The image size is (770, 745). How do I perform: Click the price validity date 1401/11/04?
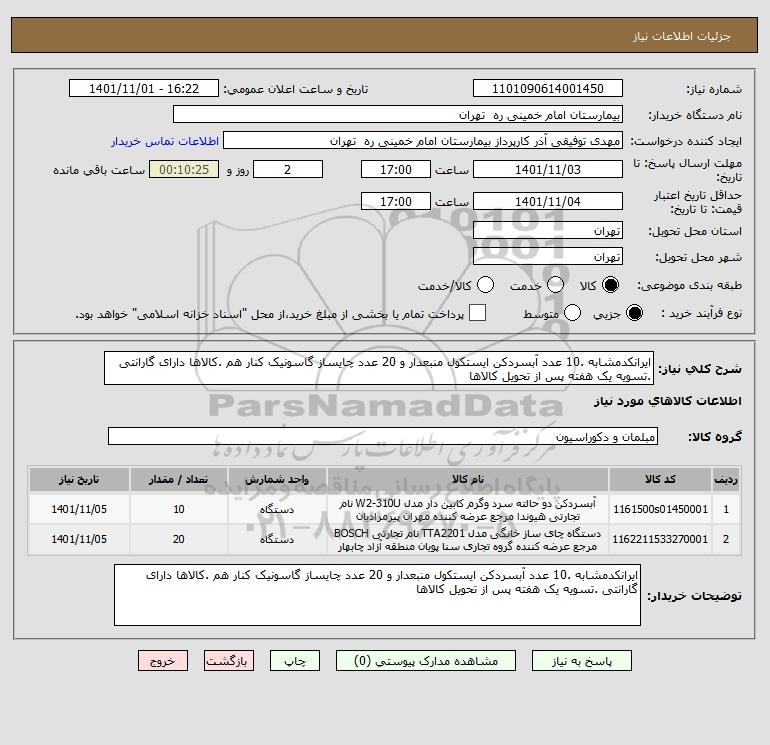point(548,201)
